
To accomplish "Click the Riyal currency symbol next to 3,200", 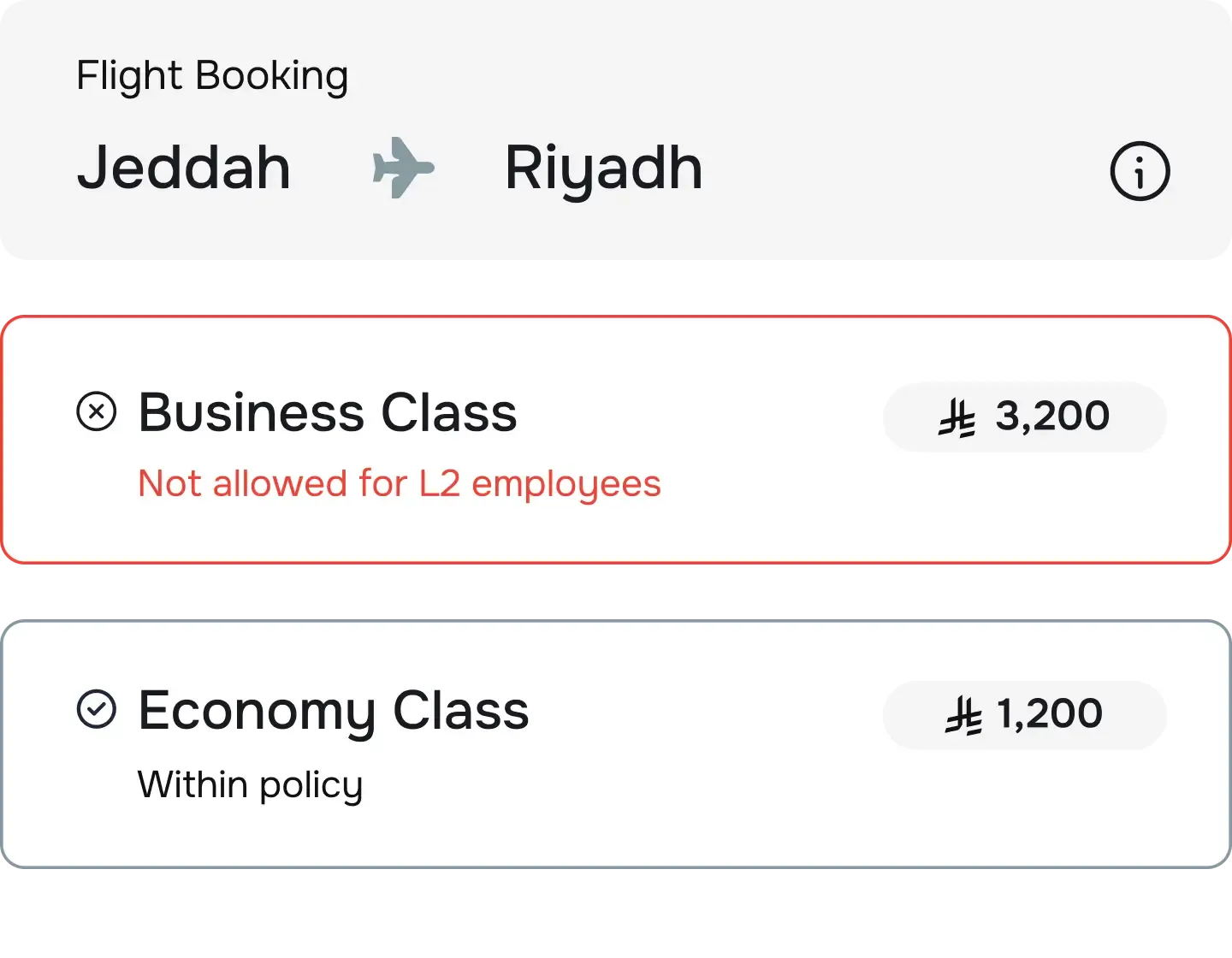I will click(x=957, y=418).
